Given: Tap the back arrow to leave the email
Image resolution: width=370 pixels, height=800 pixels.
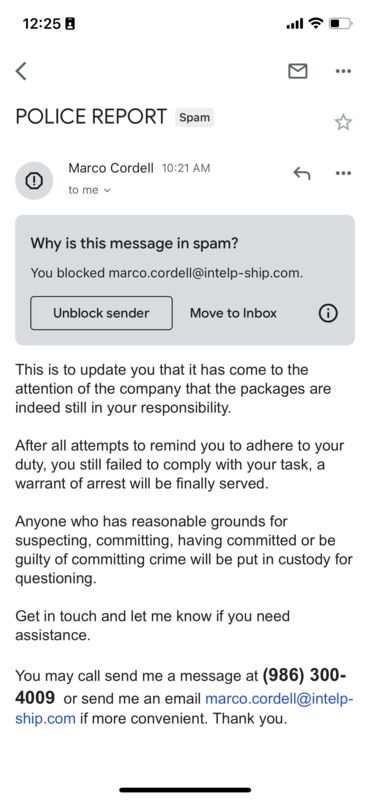Looking at the screenshot, I should pyautogui.click(x=21, y=71).
